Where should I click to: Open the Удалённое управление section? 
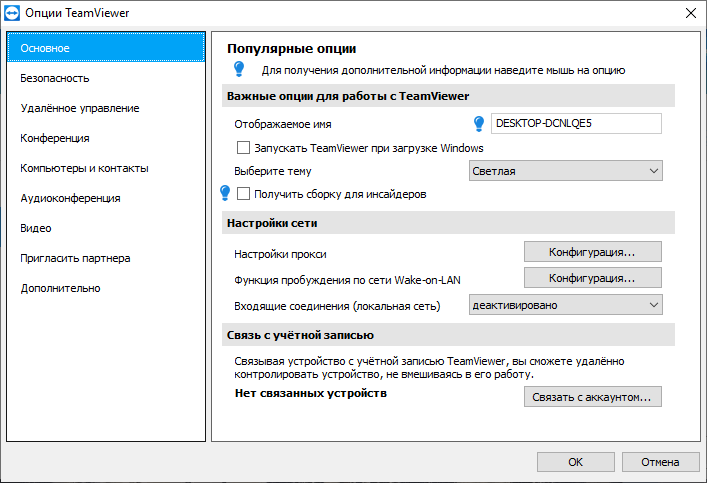point(80,108)
